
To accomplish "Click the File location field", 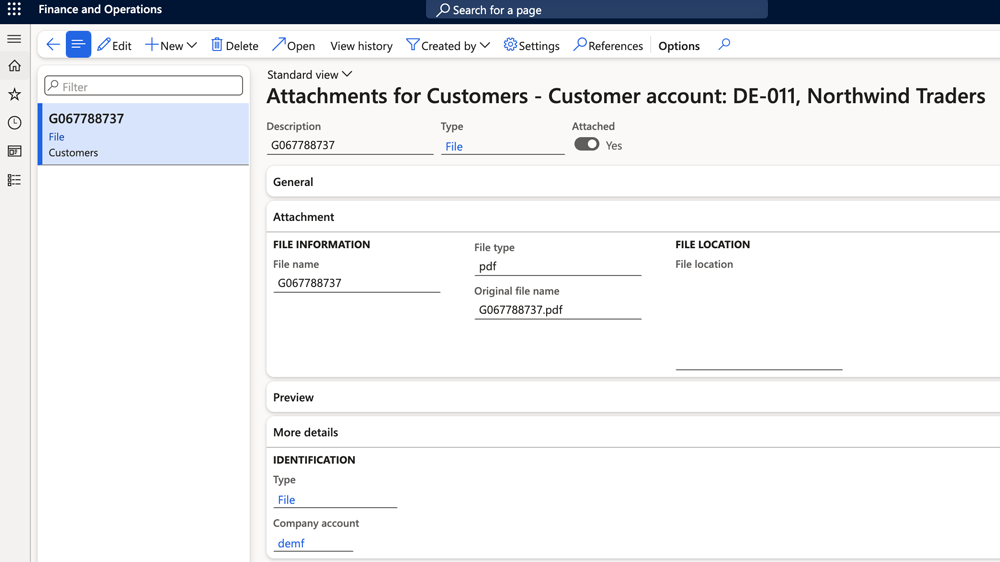I will click(759, 322).
